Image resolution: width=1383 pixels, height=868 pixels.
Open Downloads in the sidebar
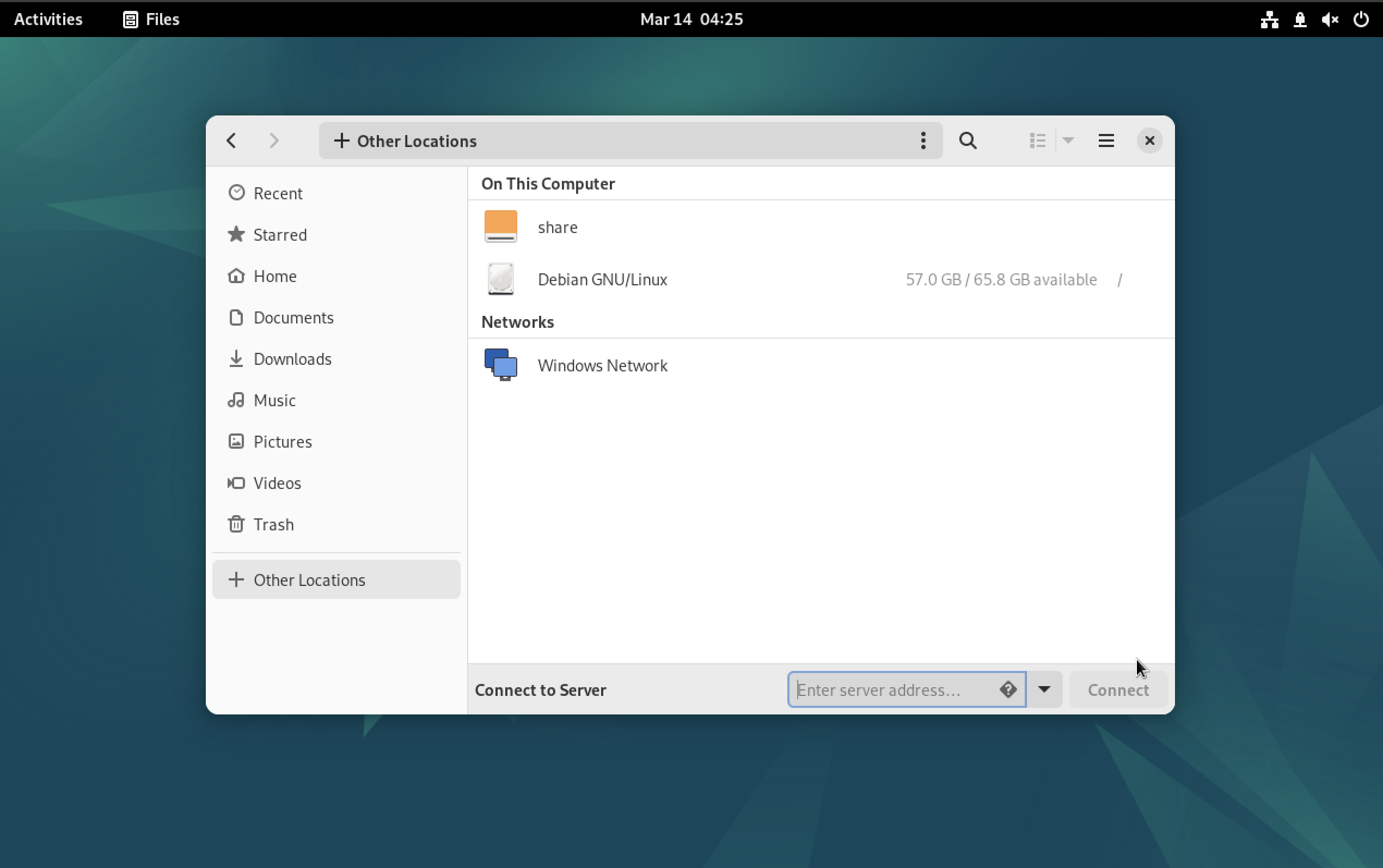pos(336,359)
